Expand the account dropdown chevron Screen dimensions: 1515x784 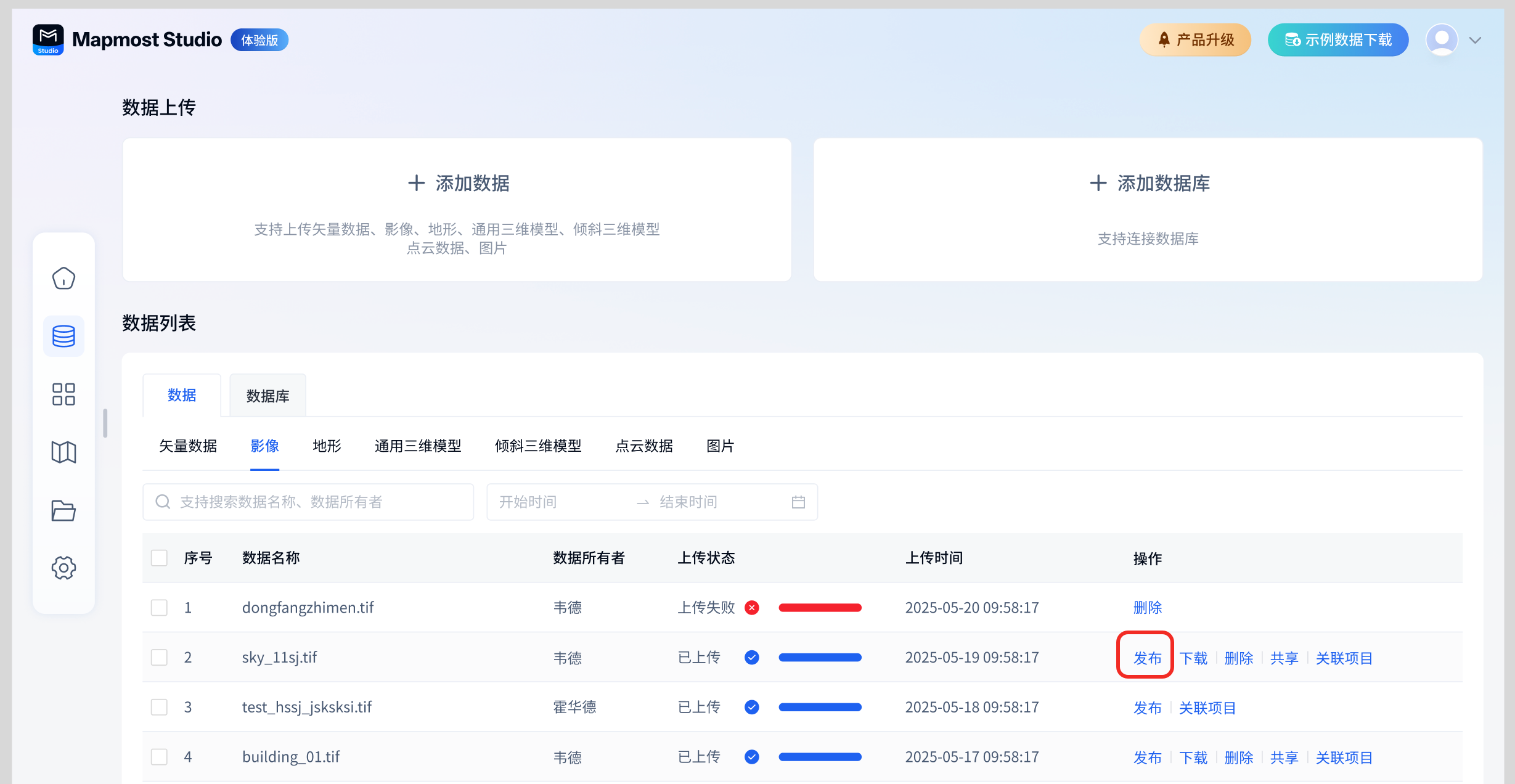(x=1475, y=41)
